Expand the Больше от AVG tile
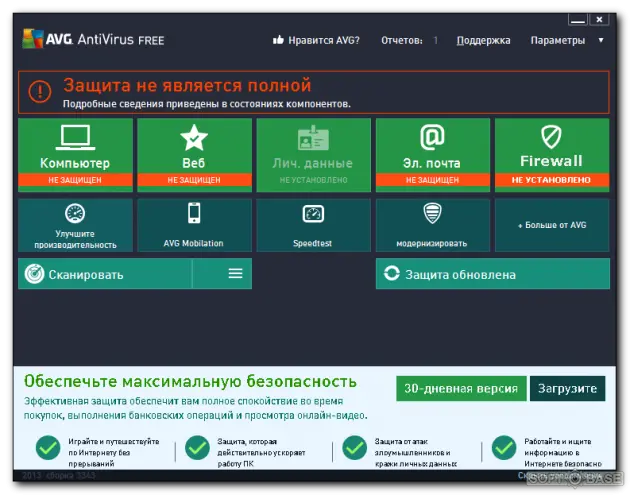Viewport: 630px width, 495px height. click(x=551, y=224)
